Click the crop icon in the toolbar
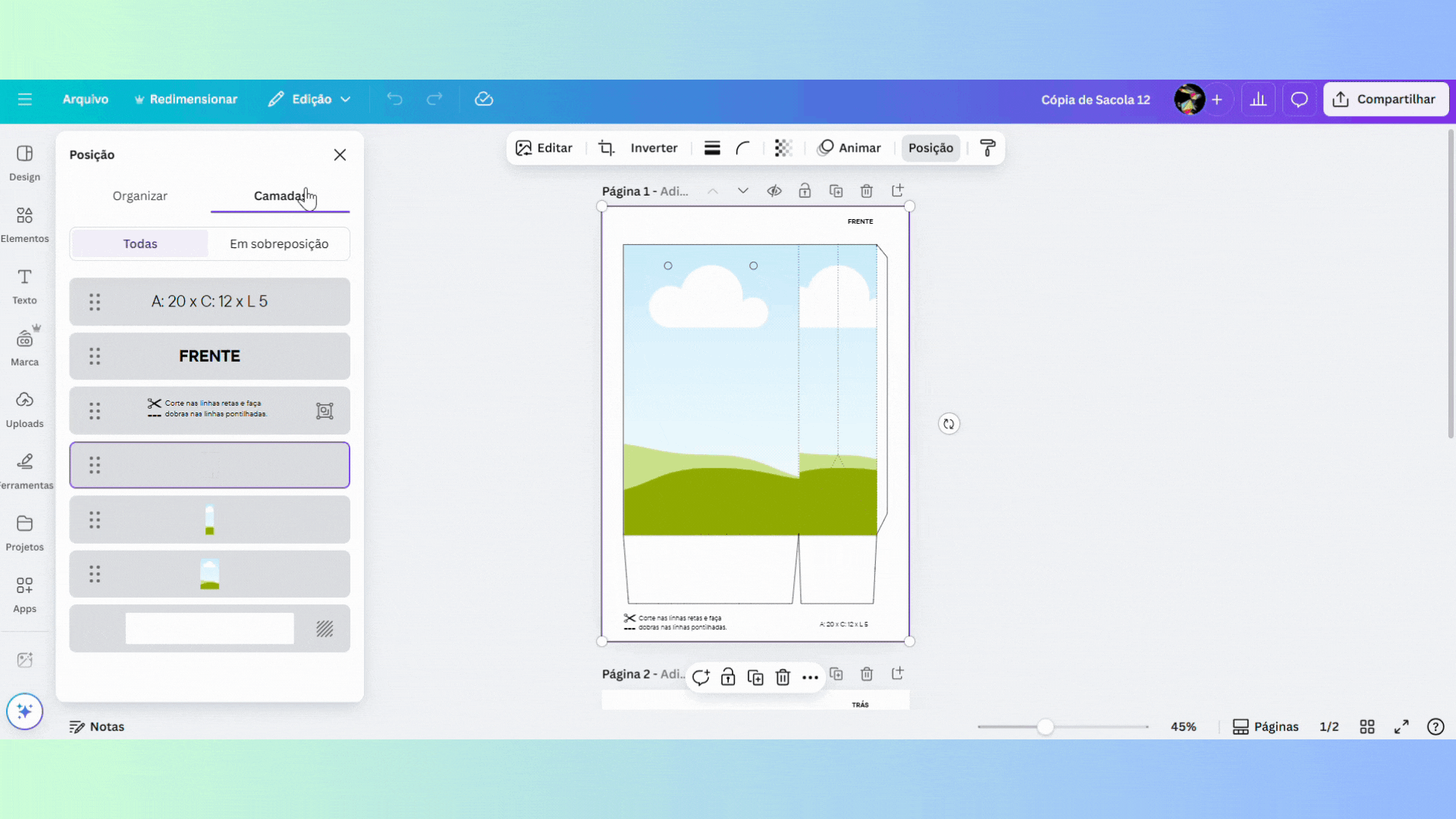The width and height of the screenshot is (1456, 819). click(606, 148)
